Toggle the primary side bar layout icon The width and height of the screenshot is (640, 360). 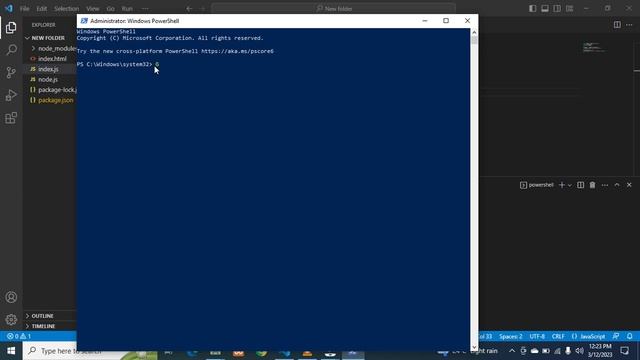[533, 9]
